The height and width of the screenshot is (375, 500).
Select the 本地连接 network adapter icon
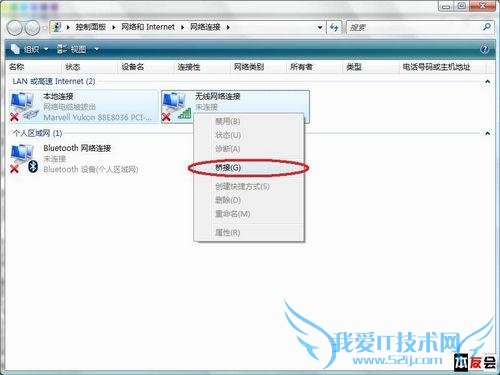click(x=24, y=107)
